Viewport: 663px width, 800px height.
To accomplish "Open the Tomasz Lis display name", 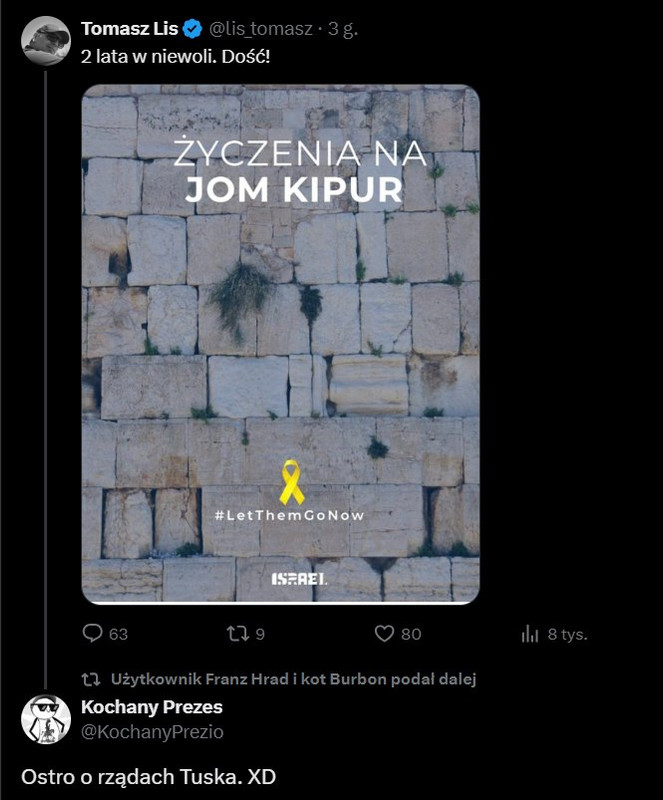I will tap(129, 29).
